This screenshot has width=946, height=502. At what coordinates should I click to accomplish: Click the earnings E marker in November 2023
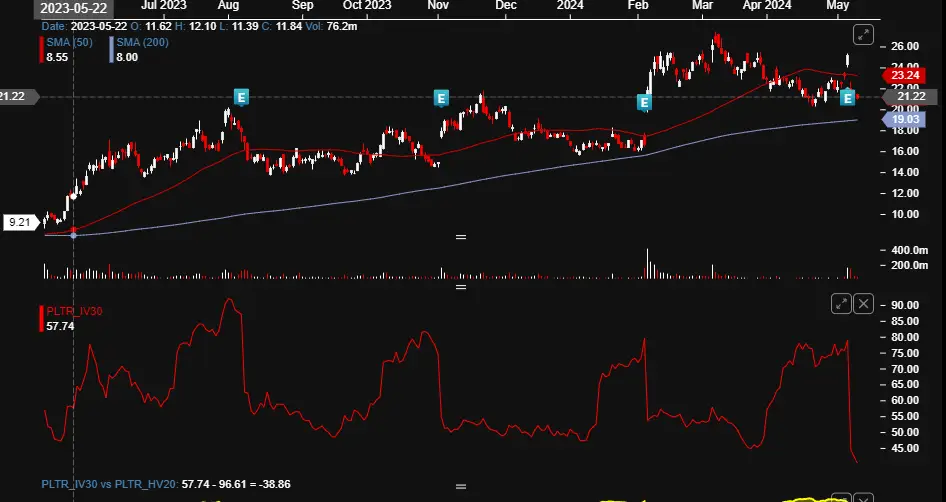pyautogui.click(x=441, y=98)
